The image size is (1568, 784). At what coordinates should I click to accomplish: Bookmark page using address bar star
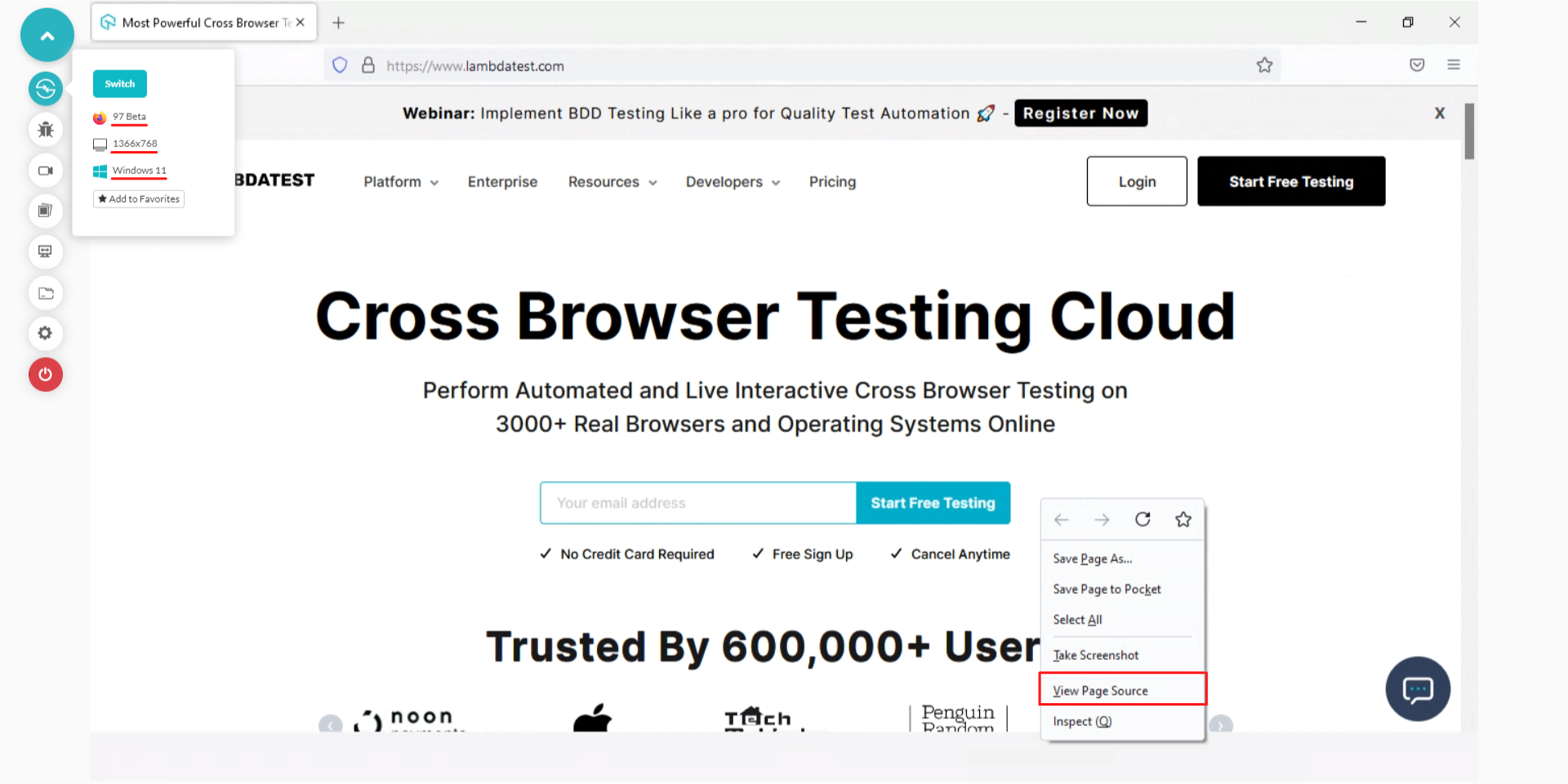pyautogui.click(x=1264, y=65)
